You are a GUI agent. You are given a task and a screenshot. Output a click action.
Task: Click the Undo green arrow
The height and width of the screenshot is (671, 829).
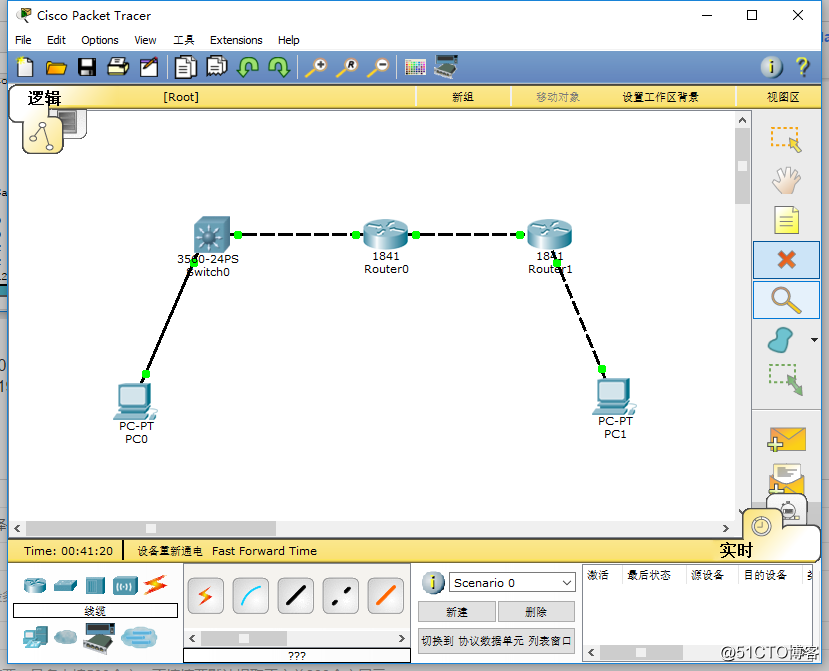(x=247, y=67)
